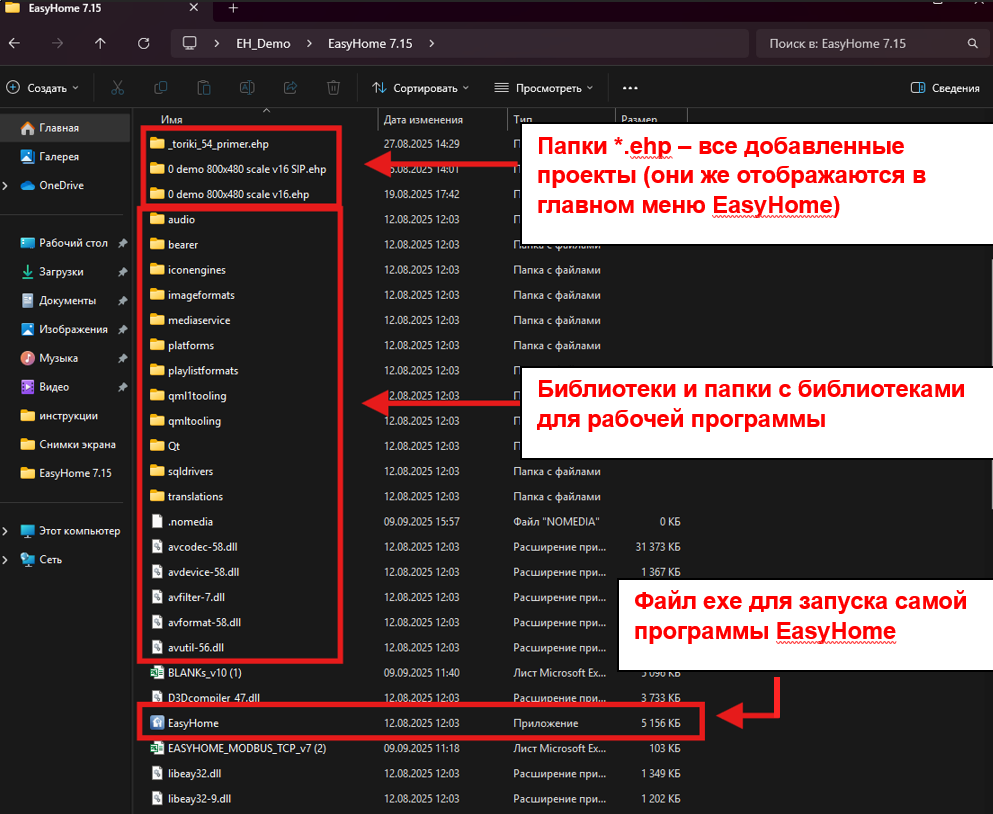
Task: Refresh the current folder view
Action: pos(144,44)
